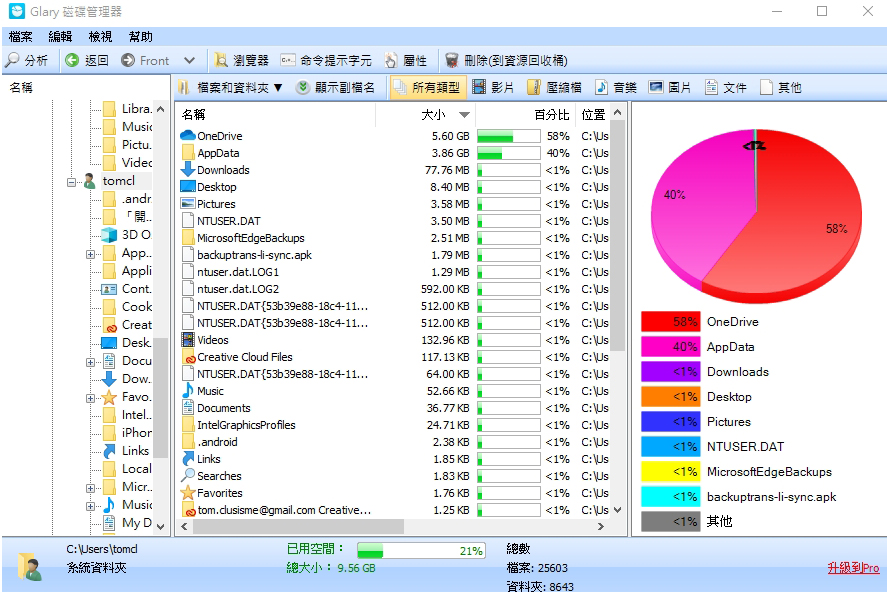This screenshot has height=592, width=887.
Task: Select the NTUSER.DAT file row
Action: click(395, 221)
